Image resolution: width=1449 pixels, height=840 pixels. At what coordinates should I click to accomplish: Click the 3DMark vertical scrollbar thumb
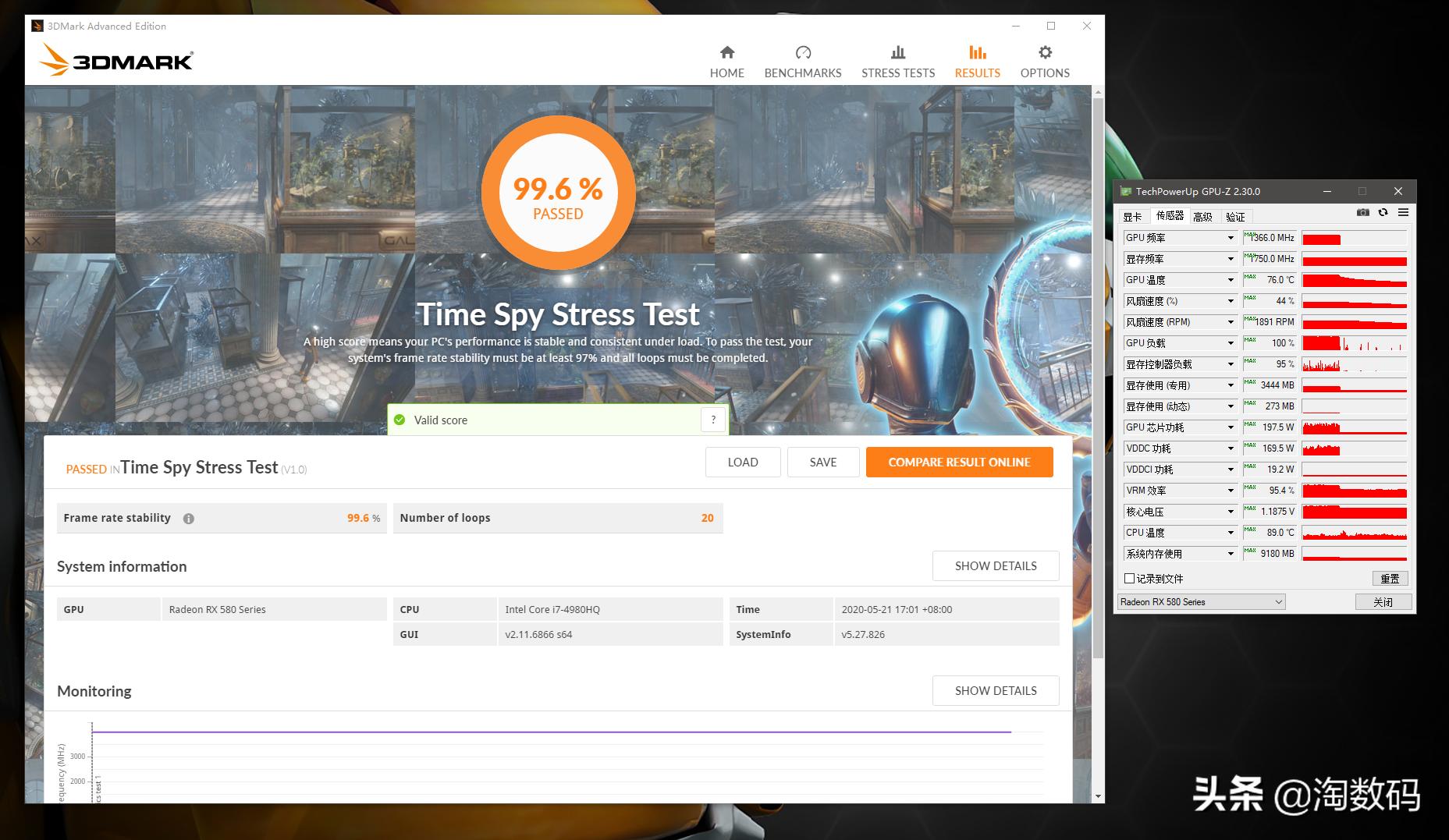click(1098, 374)
